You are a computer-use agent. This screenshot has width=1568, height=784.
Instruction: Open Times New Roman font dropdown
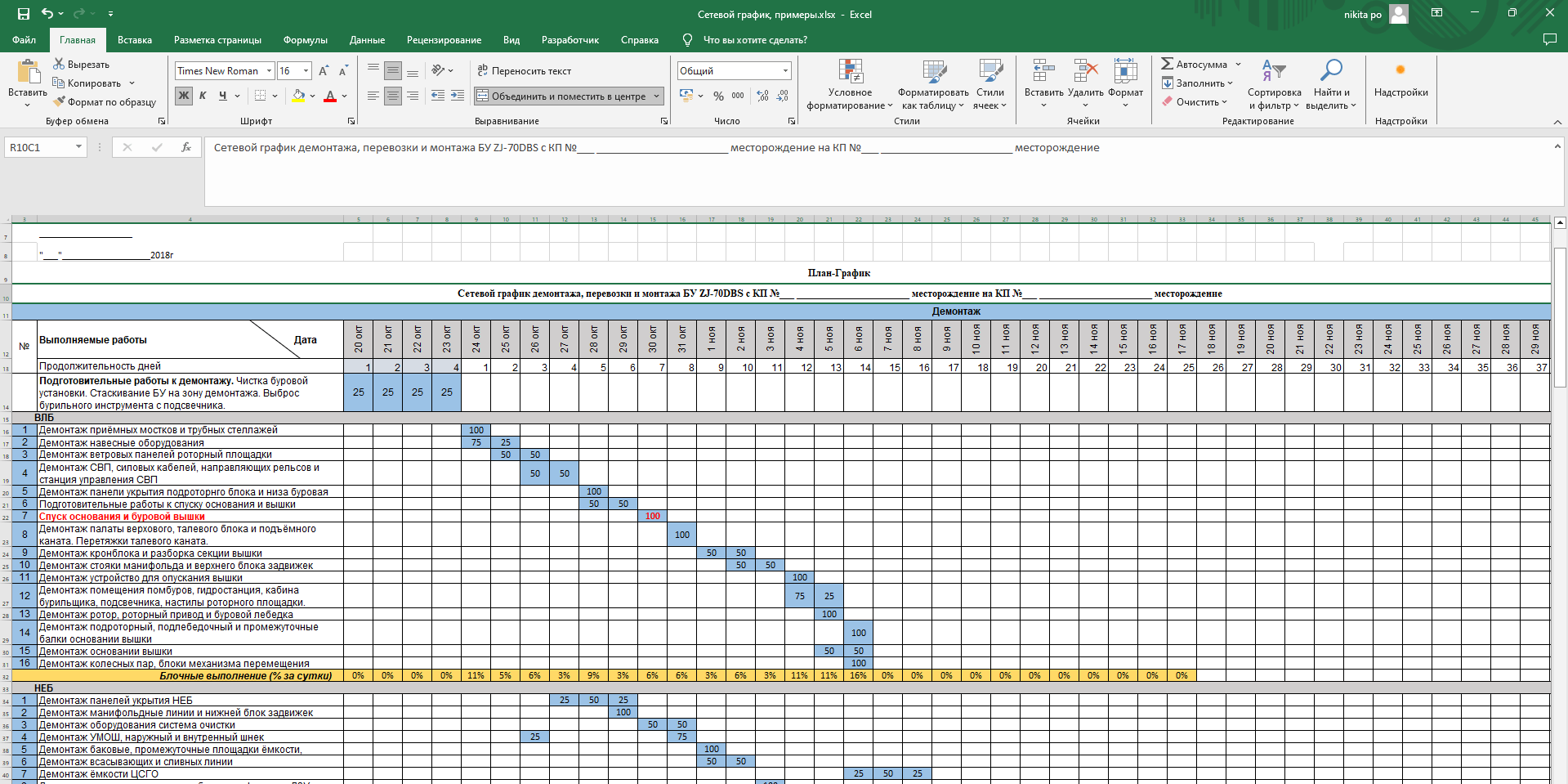coord(269,71)
